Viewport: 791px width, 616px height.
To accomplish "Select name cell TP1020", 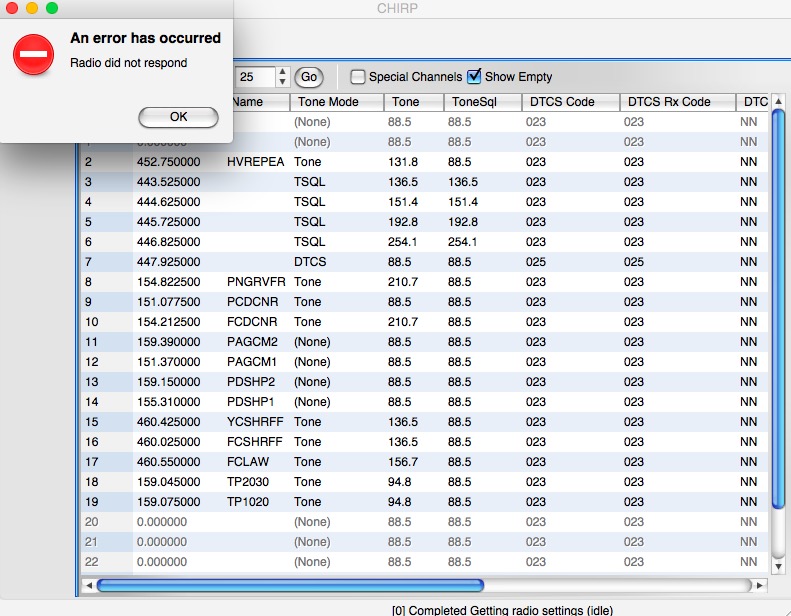I will [248, 502].
